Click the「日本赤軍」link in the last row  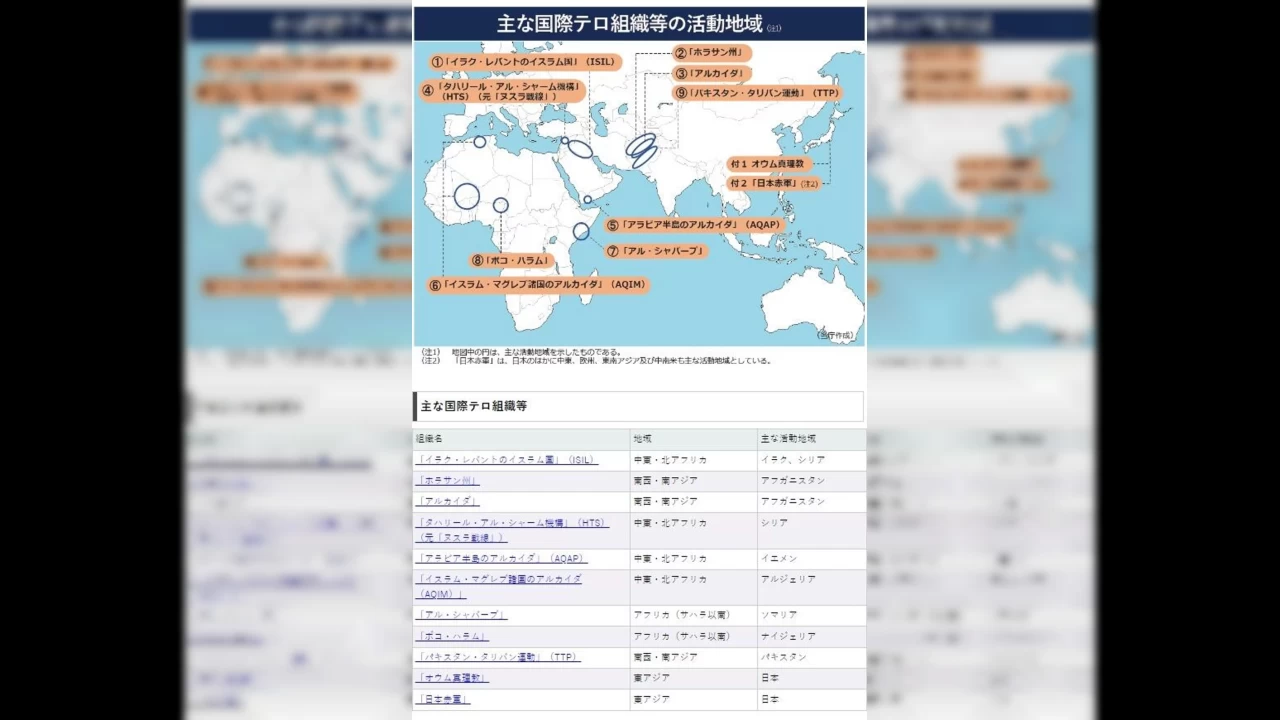[x=443, y=699]
